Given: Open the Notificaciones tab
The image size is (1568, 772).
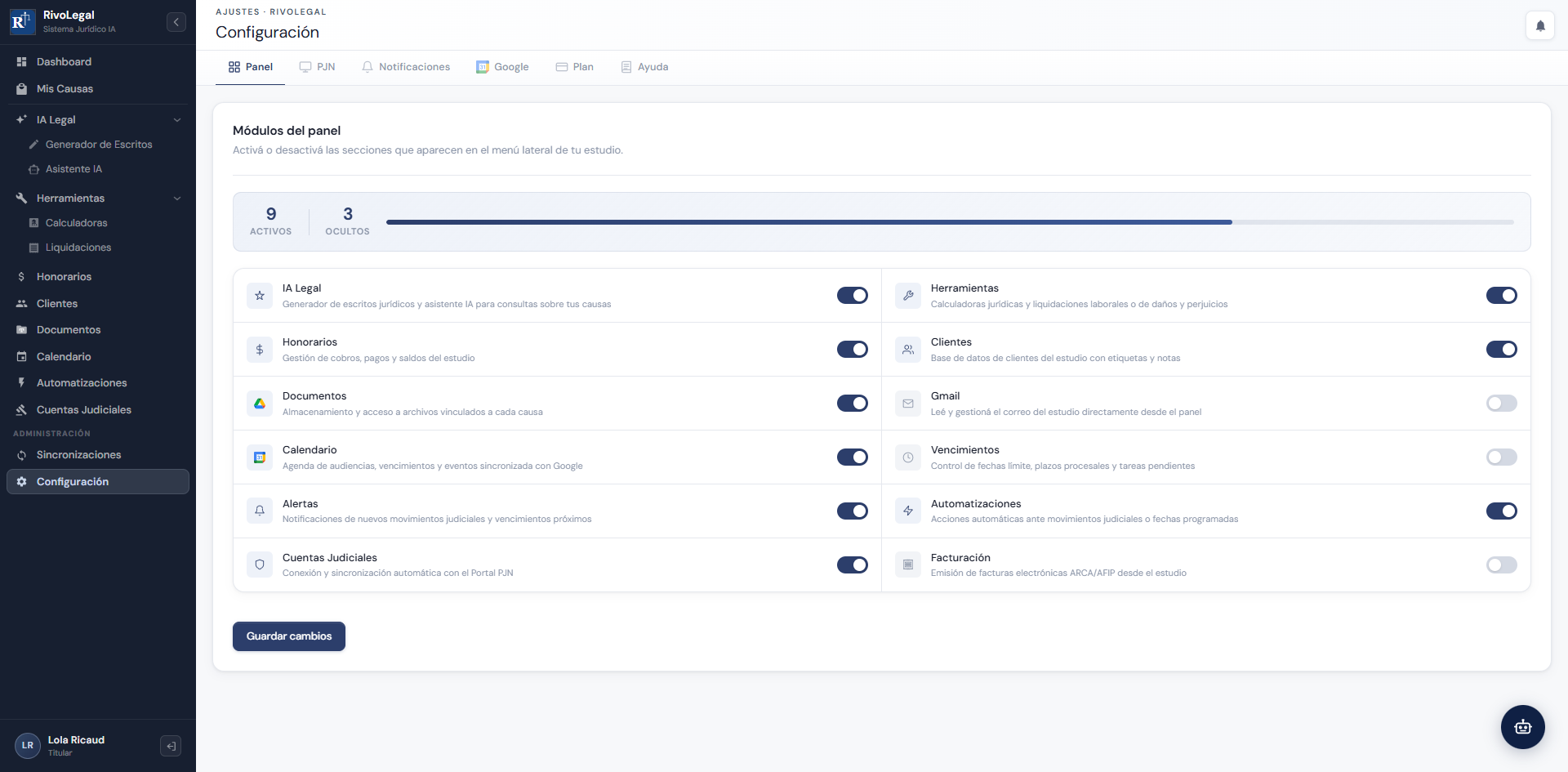Looking at the screenshot, I should [406, 67].
